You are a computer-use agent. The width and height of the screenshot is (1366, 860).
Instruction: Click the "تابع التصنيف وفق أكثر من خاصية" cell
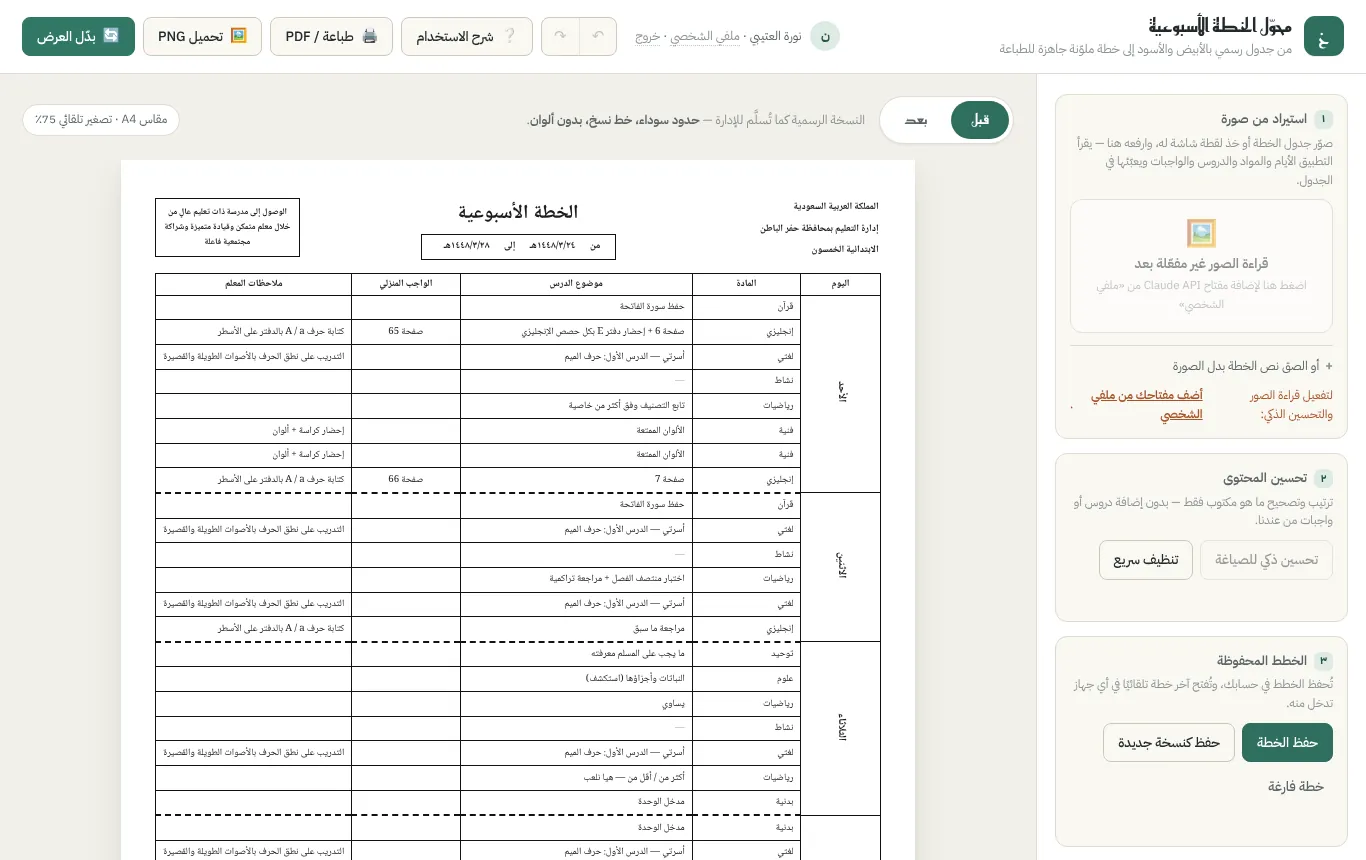pyautogui.click(x=576, y=406)
